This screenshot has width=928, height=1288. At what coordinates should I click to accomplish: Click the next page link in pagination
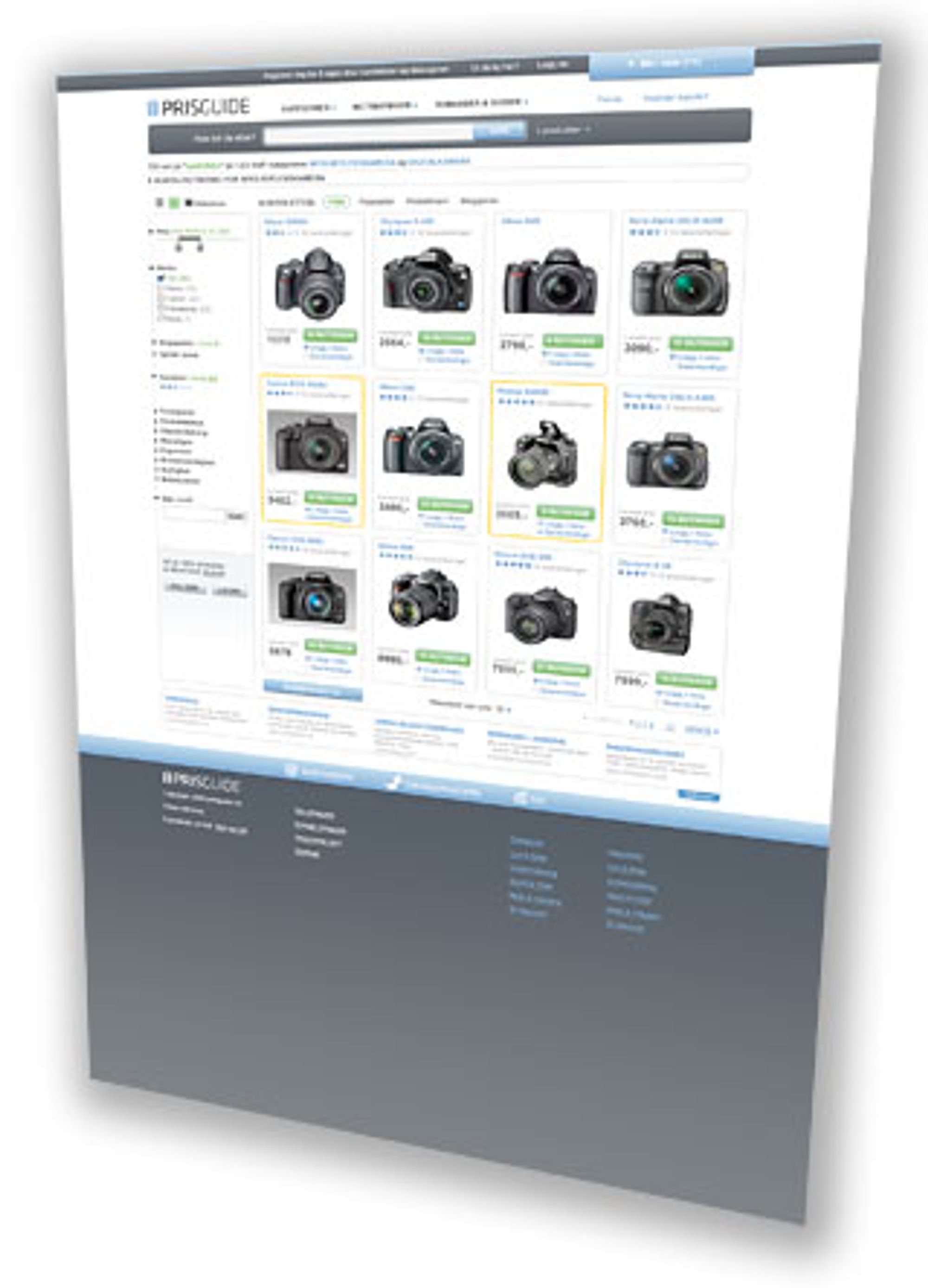tap(702, 730)
